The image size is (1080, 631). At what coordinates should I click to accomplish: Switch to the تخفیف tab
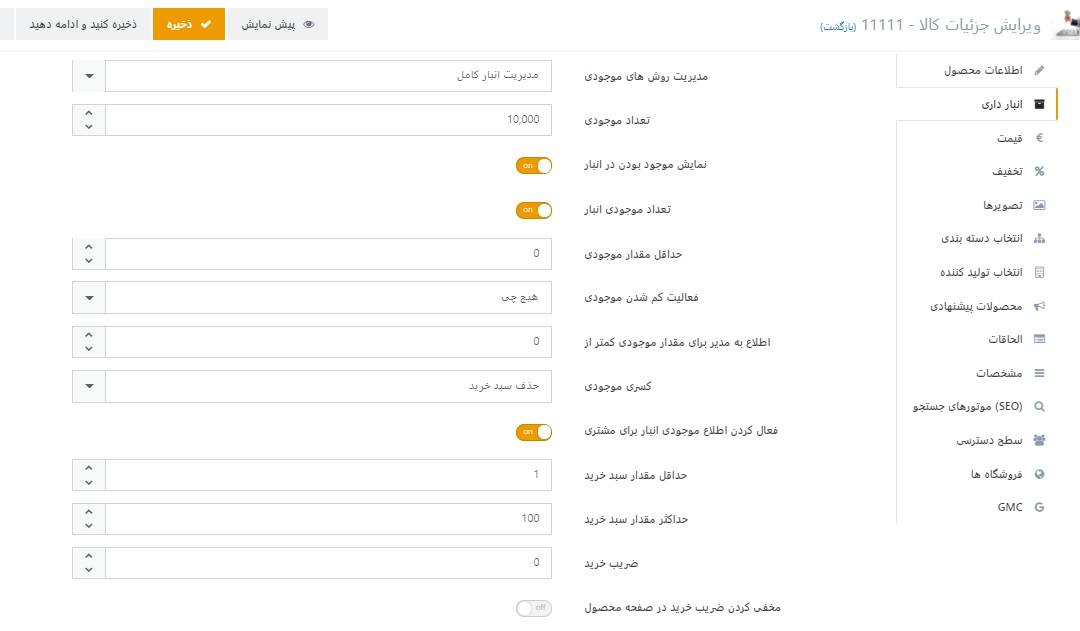point(977,172)
